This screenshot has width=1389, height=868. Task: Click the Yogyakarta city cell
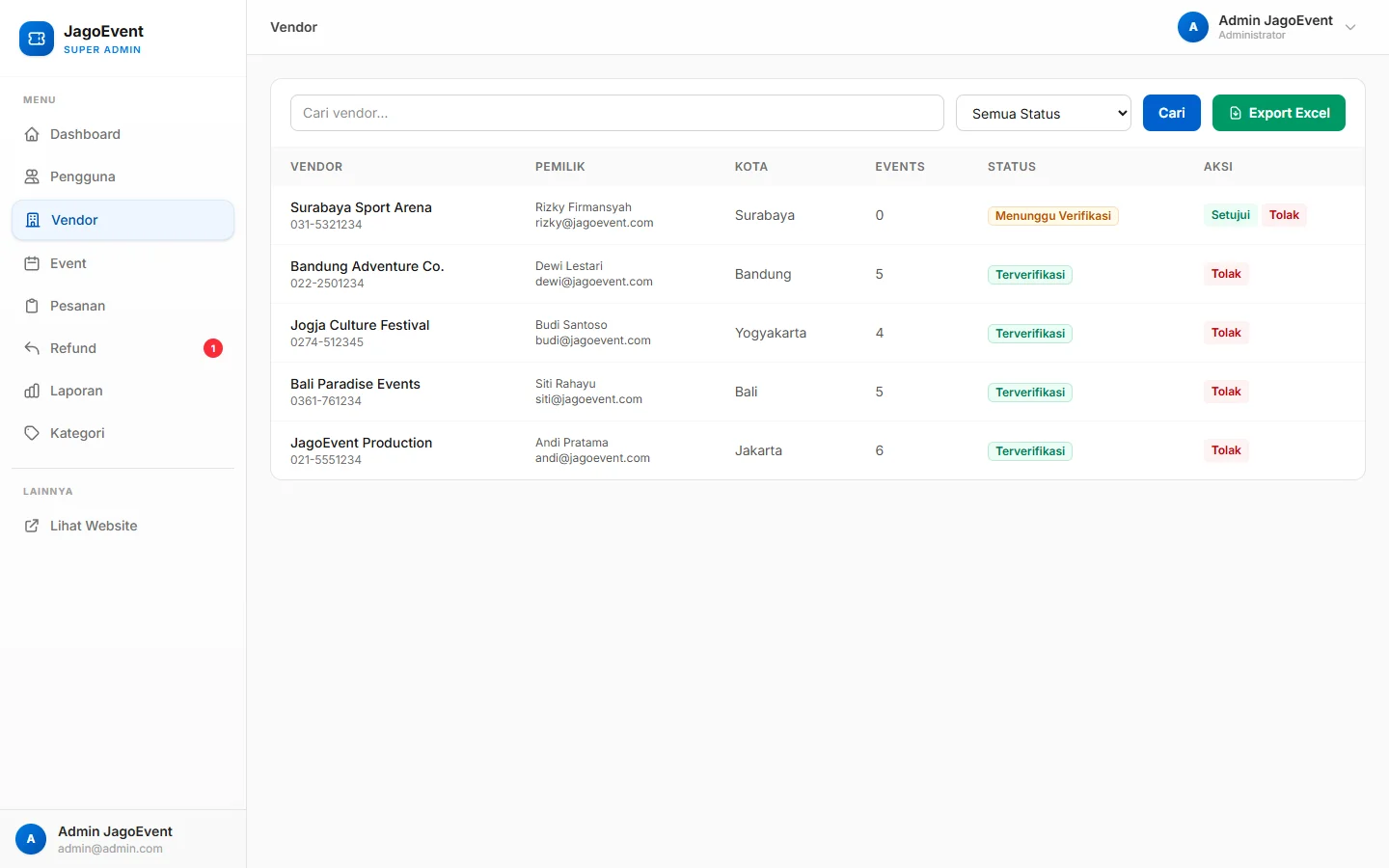tap(771, 333)
